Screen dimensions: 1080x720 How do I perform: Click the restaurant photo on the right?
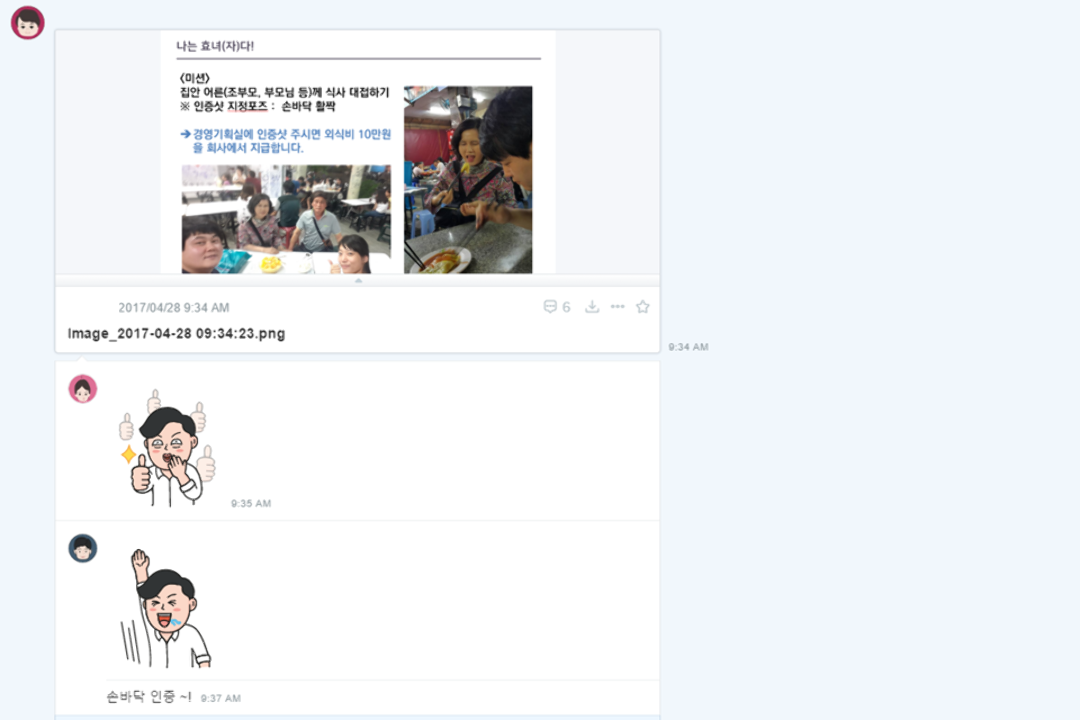click(468, 180)
